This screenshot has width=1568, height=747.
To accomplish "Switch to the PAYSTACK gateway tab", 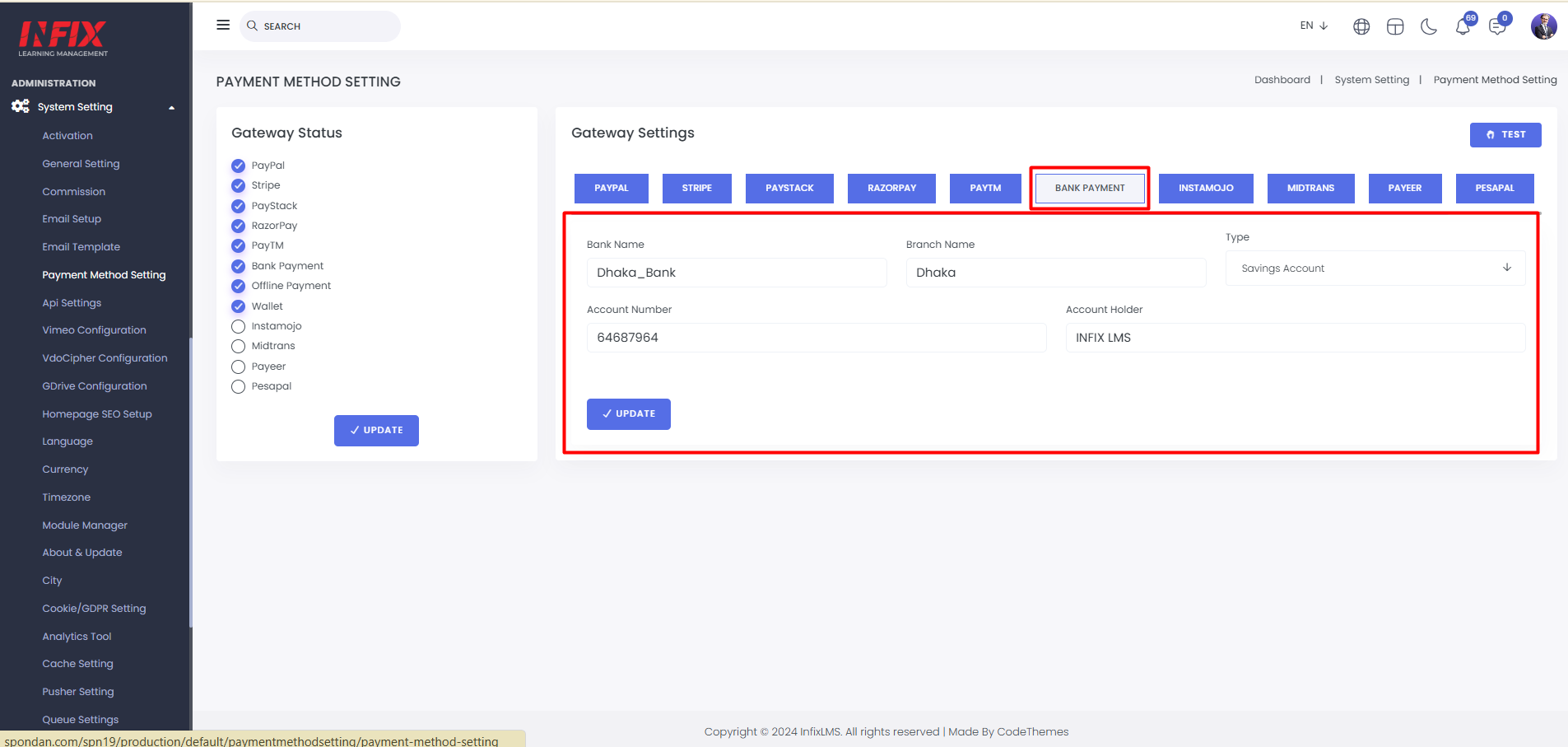I will pyautogui.click(x=789, y=188).
